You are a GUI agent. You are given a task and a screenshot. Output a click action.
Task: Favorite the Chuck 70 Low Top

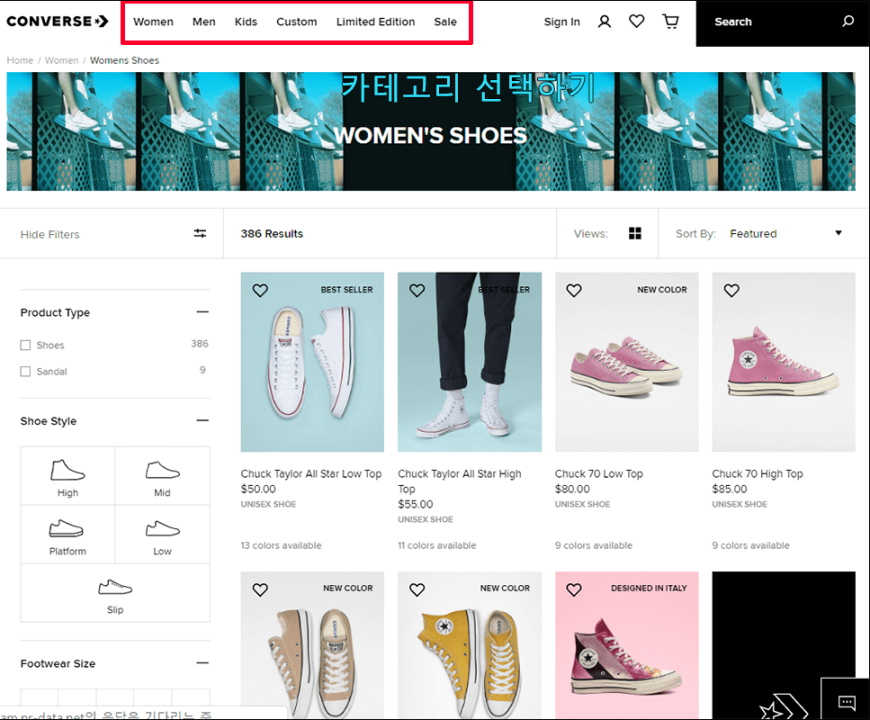[574, 290]
